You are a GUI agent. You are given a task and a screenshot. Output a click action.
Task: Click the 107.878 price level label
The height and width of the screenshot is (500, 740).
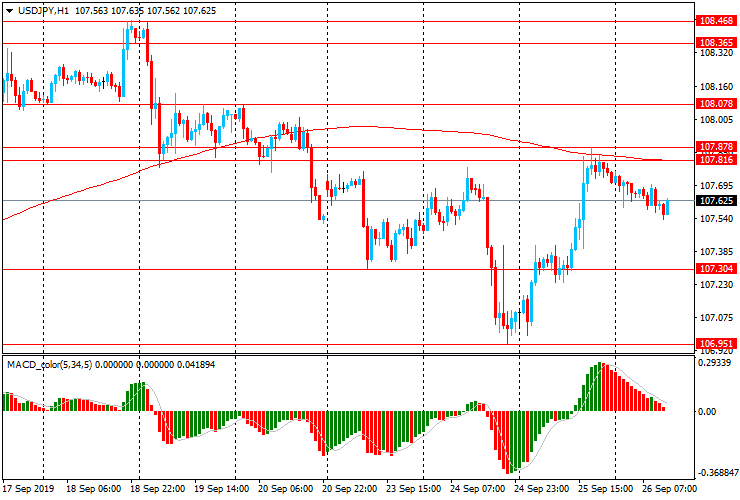point(716,147)
